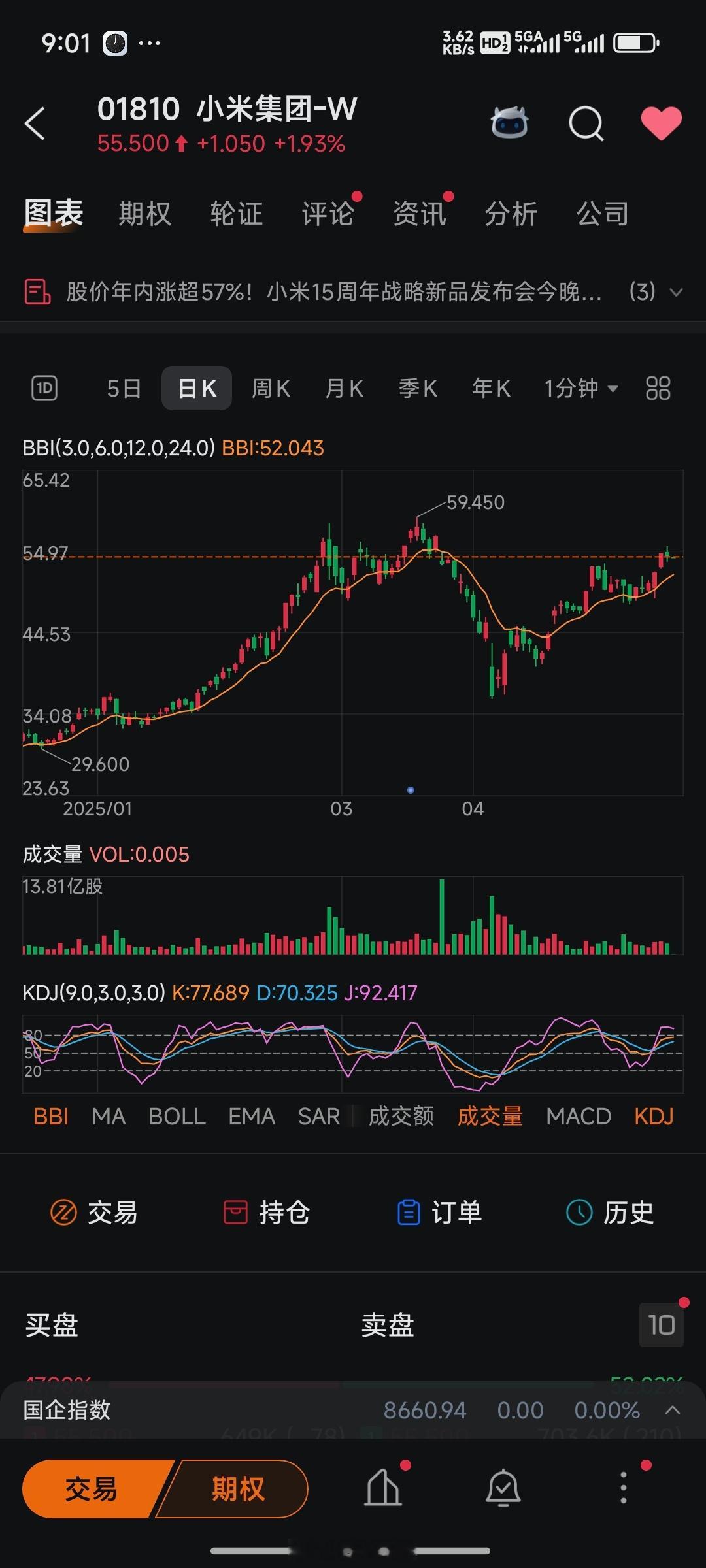The width and height of the screenshot is (706, 1568).
Task: Tap the bell alert icon
Action: 503,1488
